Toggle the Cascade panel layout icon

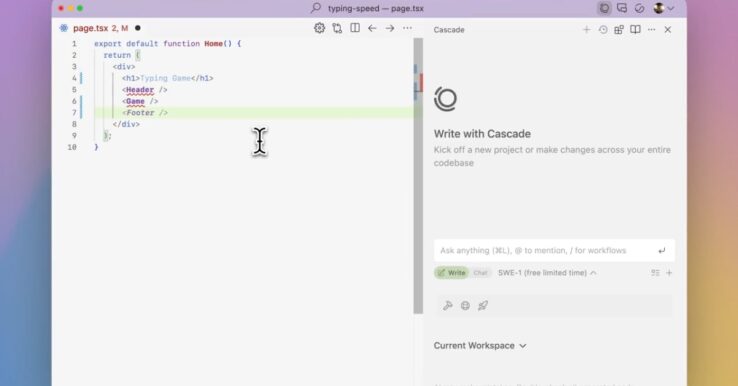click(622, 8)
